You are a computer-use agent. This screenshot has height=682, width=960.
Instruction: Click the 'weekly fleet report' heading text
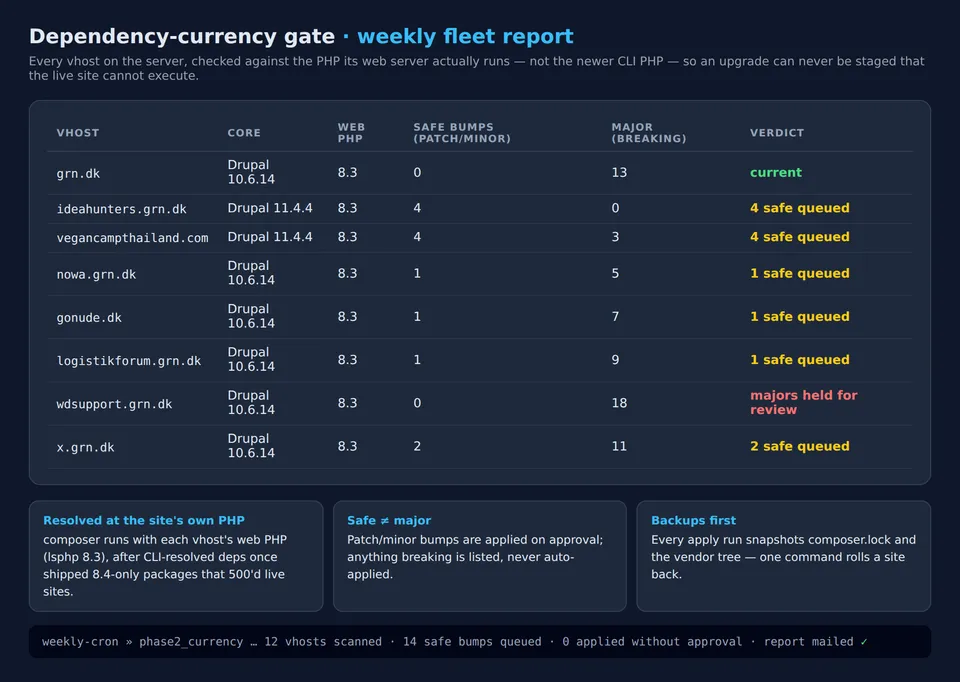point(465,37)
